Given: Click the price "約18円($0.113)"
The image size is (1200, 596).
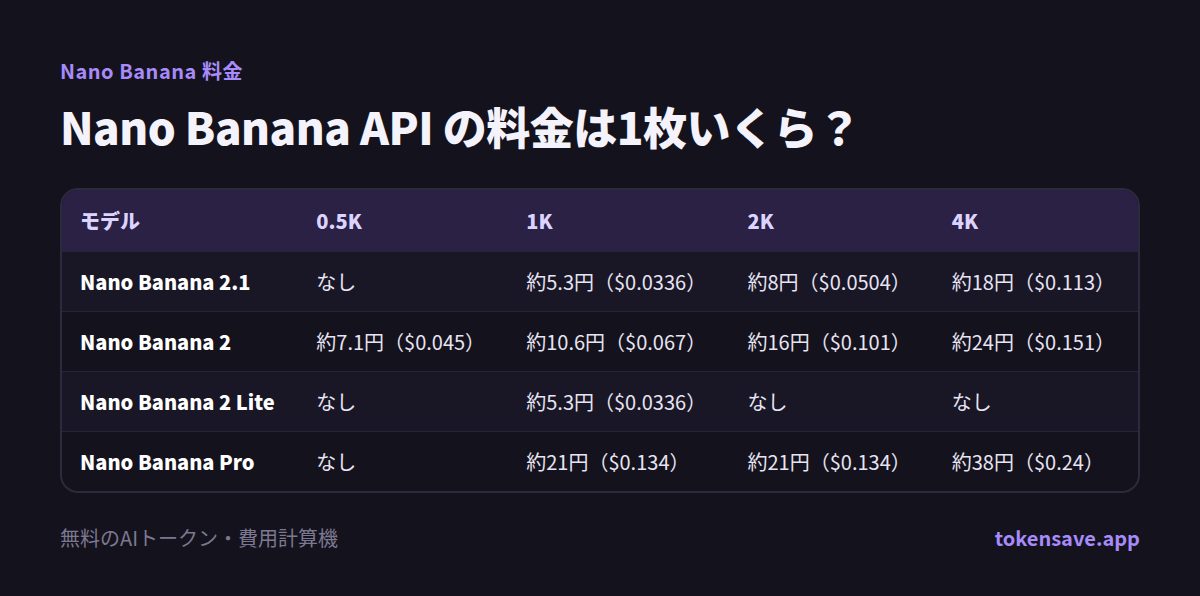Looking at the screenshot, I should point(1027,283).
